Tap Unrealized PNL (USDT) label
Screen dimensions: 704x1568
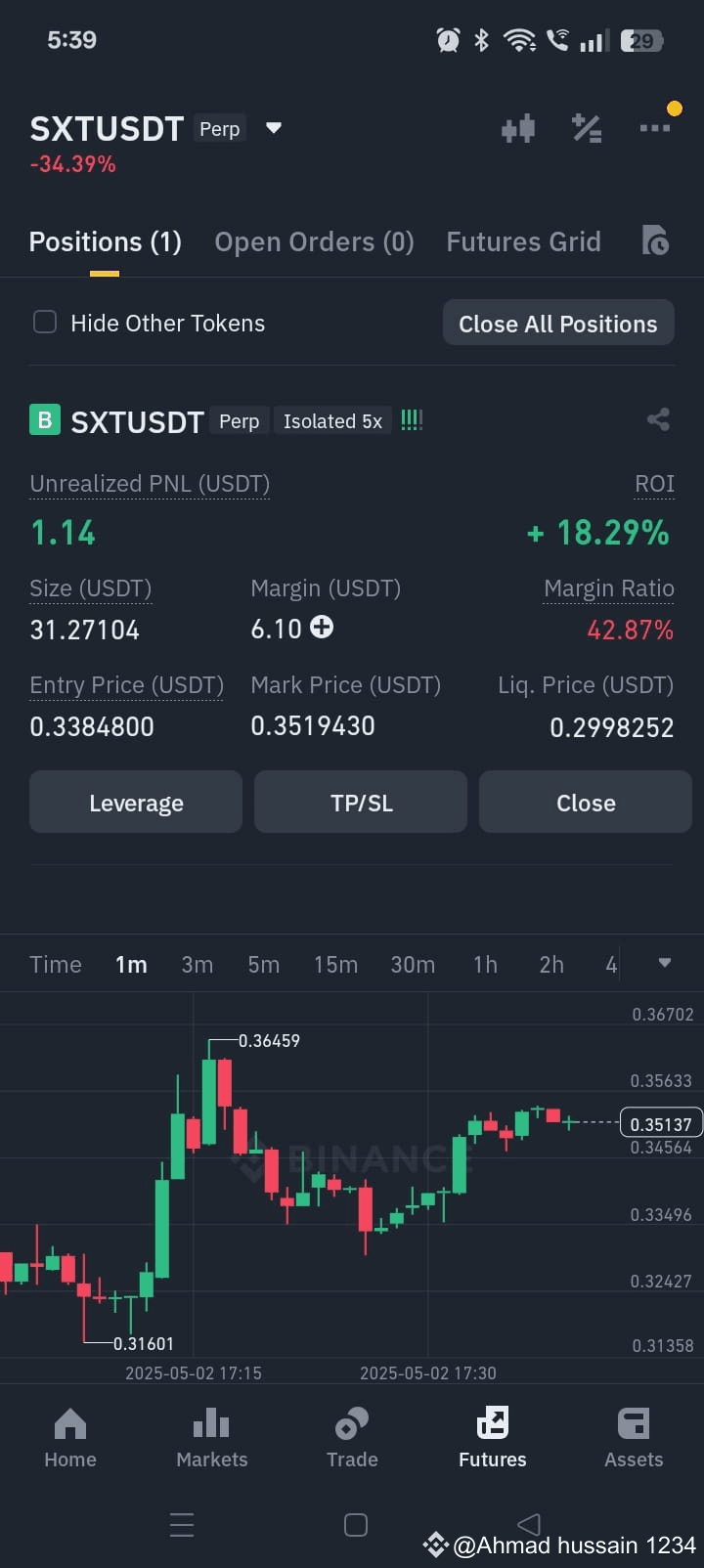[x=150, y=484]
